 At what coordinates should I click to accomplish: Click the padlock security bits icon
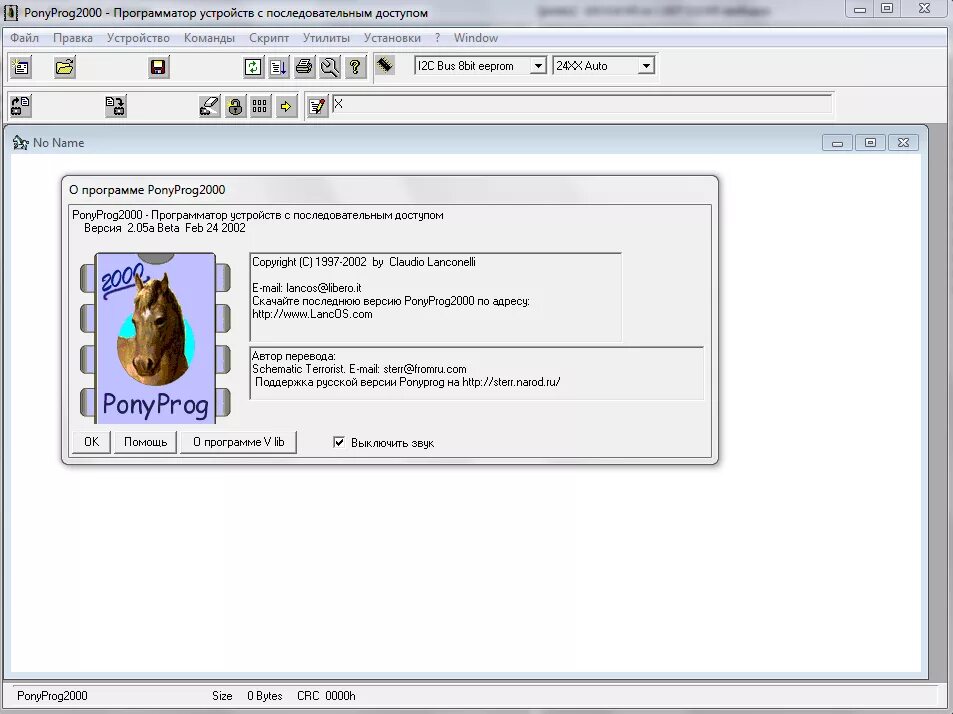point(235,106)
